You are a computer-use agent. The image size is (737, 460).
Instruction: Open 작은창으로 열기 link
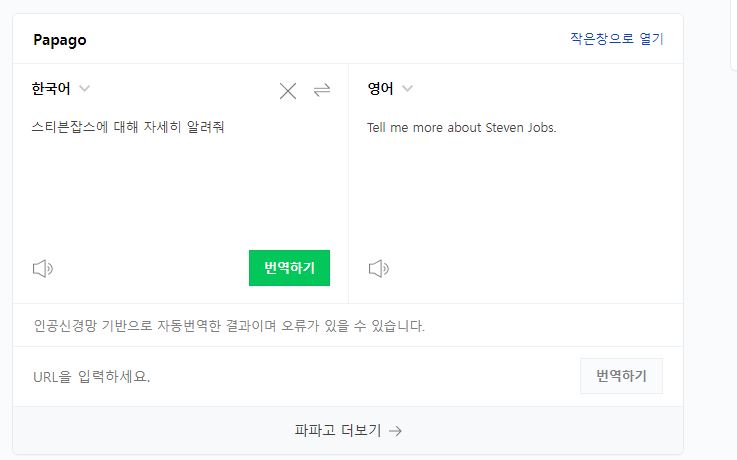pos(616,39)
